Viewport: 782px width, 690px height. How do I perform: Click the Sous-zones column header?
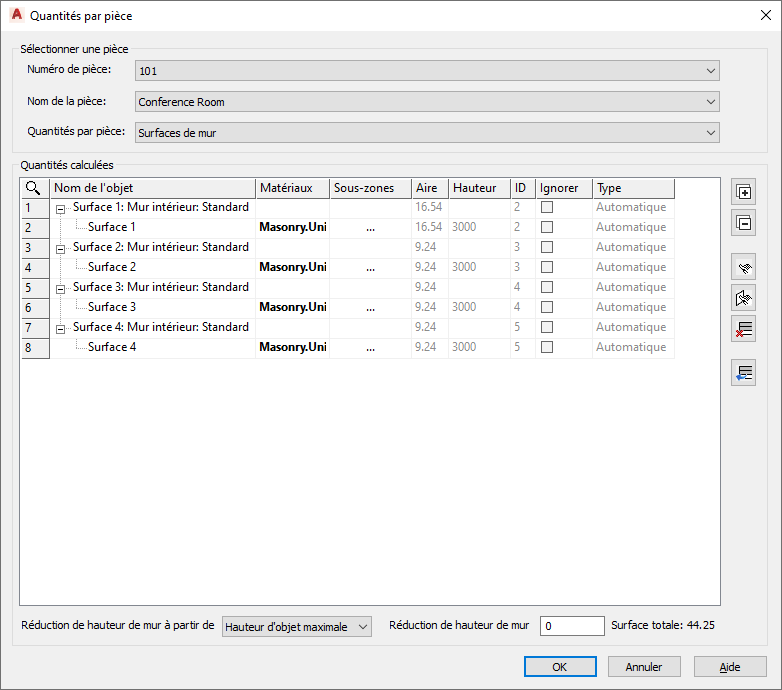pos(371,188)
